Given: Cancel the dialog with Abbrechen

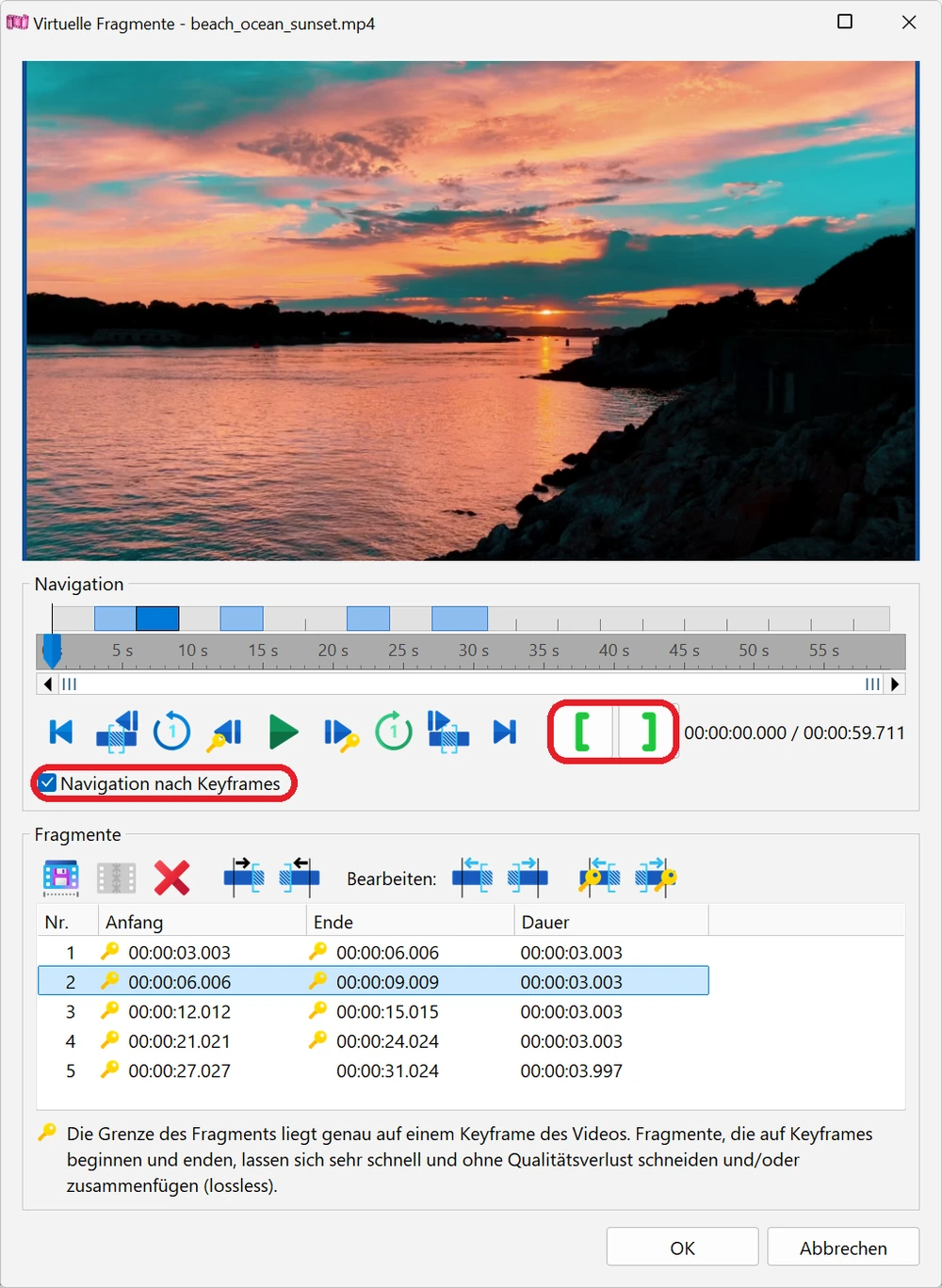Looking at the screenshot, I should pos(843,1248).
